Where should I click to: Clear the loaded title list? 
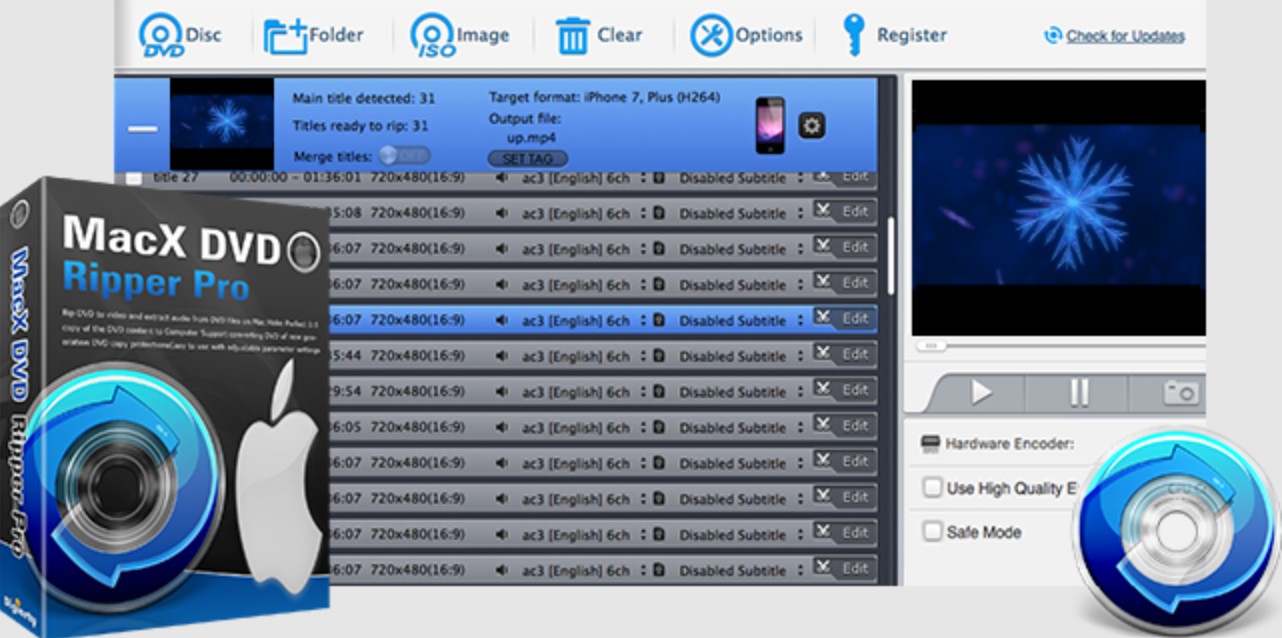tap(599, 36)
